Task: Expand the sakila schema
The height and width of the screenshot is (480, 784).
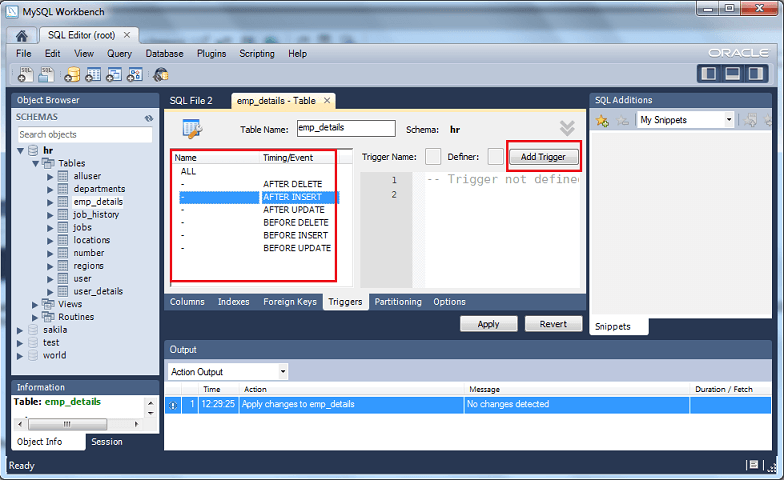Action: pos(20,330)
